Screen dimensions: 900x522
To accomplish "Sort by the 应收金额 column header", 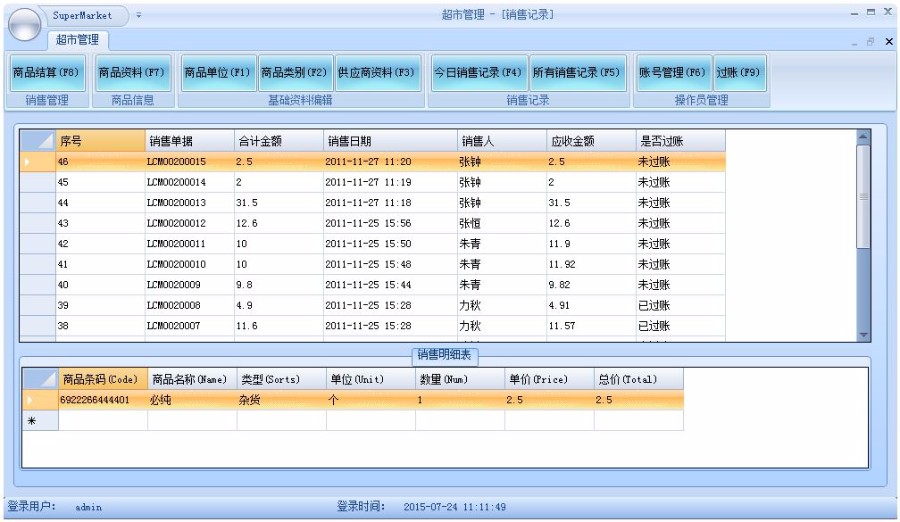I will [591, 141].
